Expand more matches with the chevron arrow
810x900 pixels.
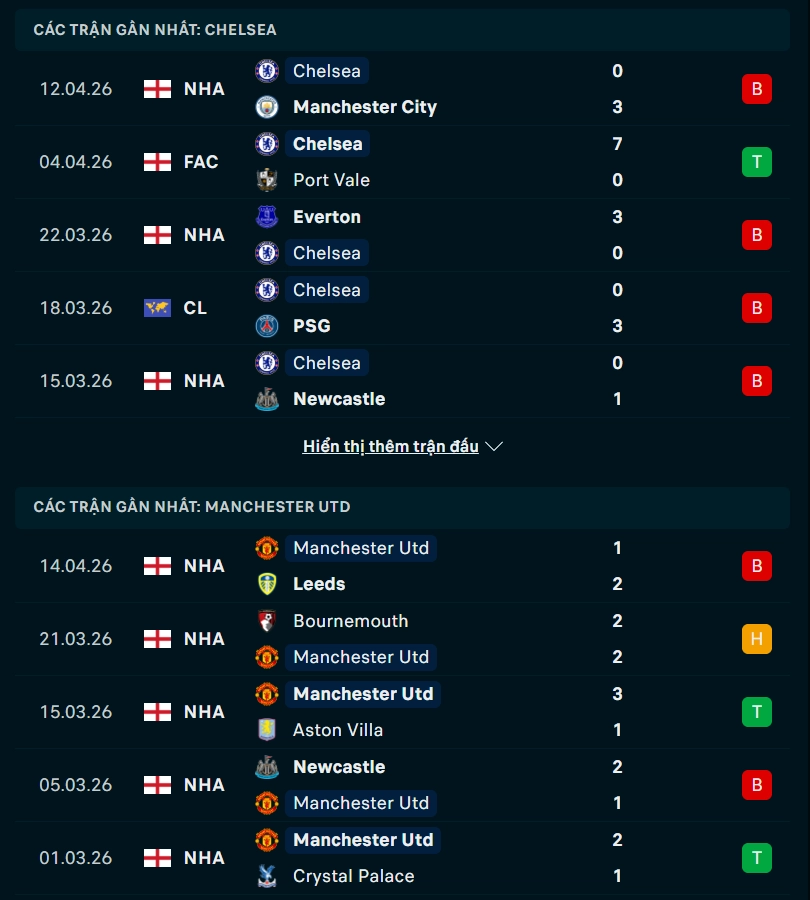click(x=494, y=447)
